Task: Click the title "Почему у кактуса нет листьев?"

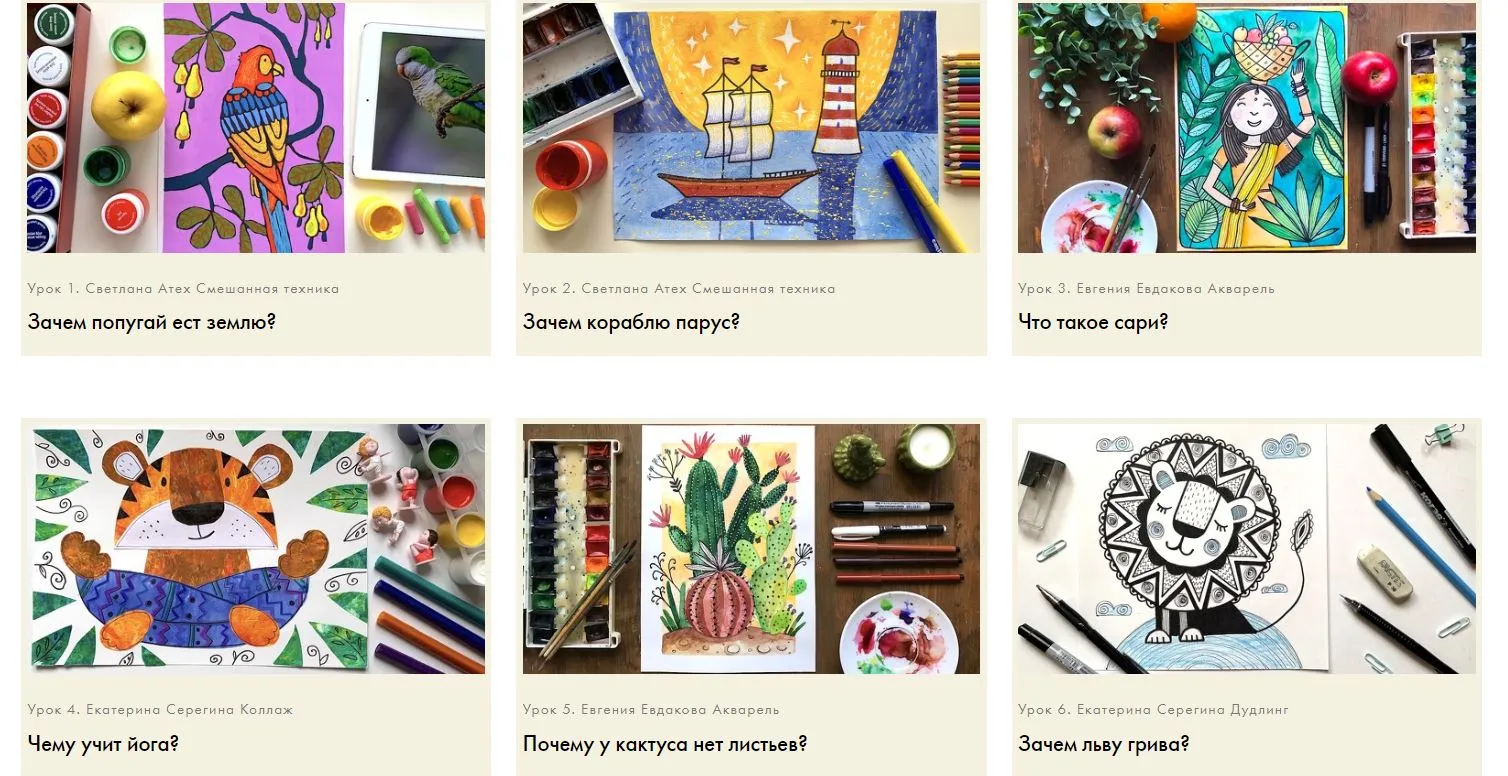Action: click(665, 744)
